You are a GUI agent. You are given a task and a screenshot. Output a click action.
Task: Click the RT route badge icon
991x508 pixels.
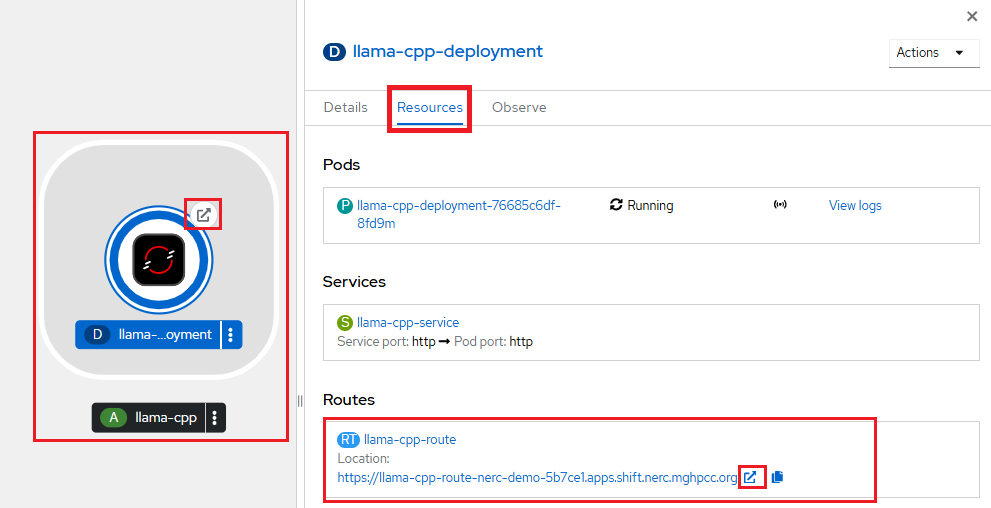pos(348,440)
